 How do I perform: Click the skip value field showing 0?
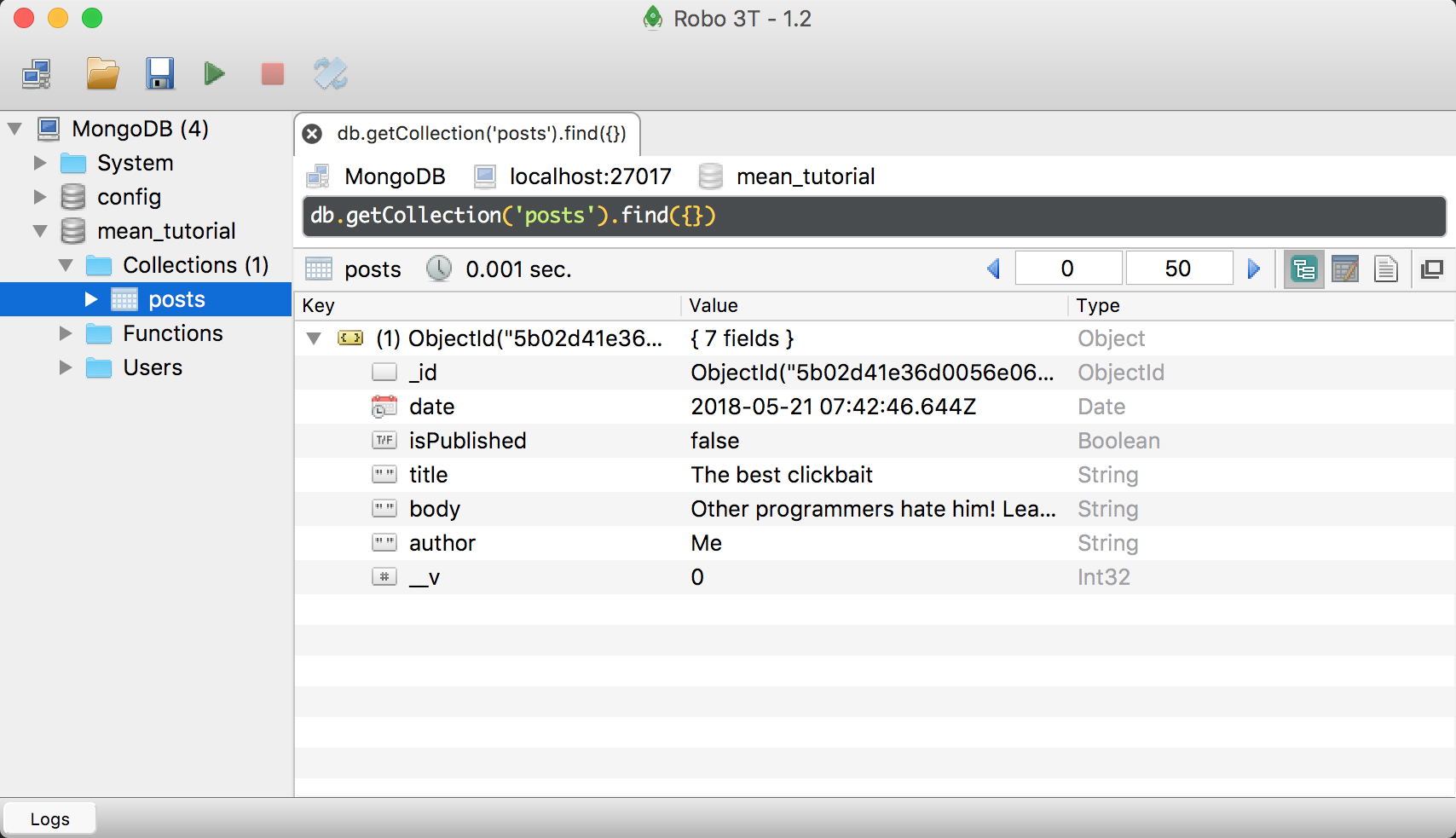pyautogui.click(x=1068, y=269)
